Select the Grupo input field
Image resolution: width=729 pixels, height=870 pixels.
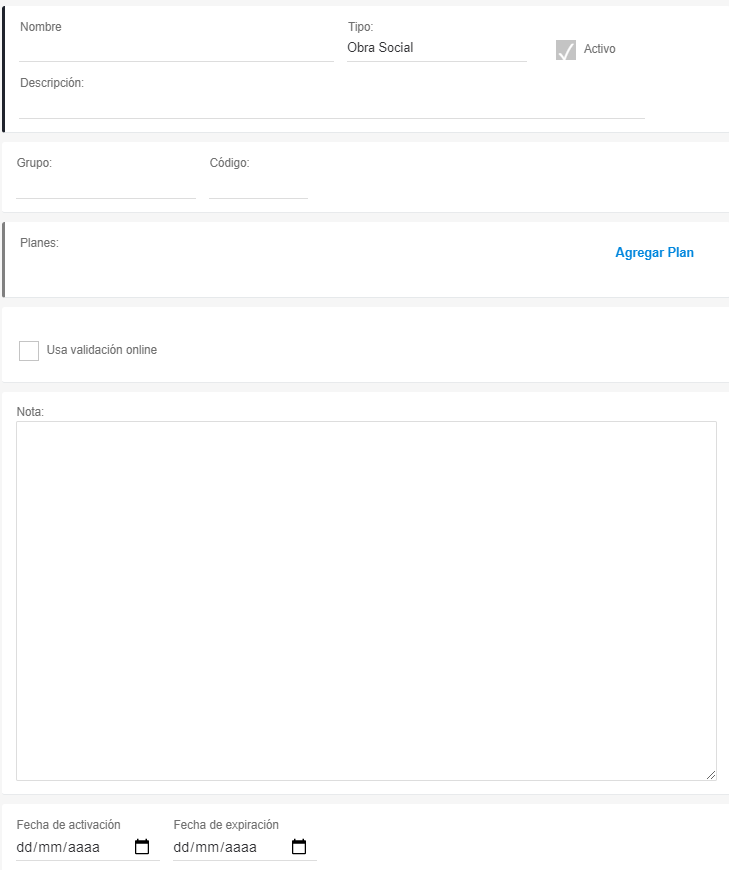[x=106, y=186]
